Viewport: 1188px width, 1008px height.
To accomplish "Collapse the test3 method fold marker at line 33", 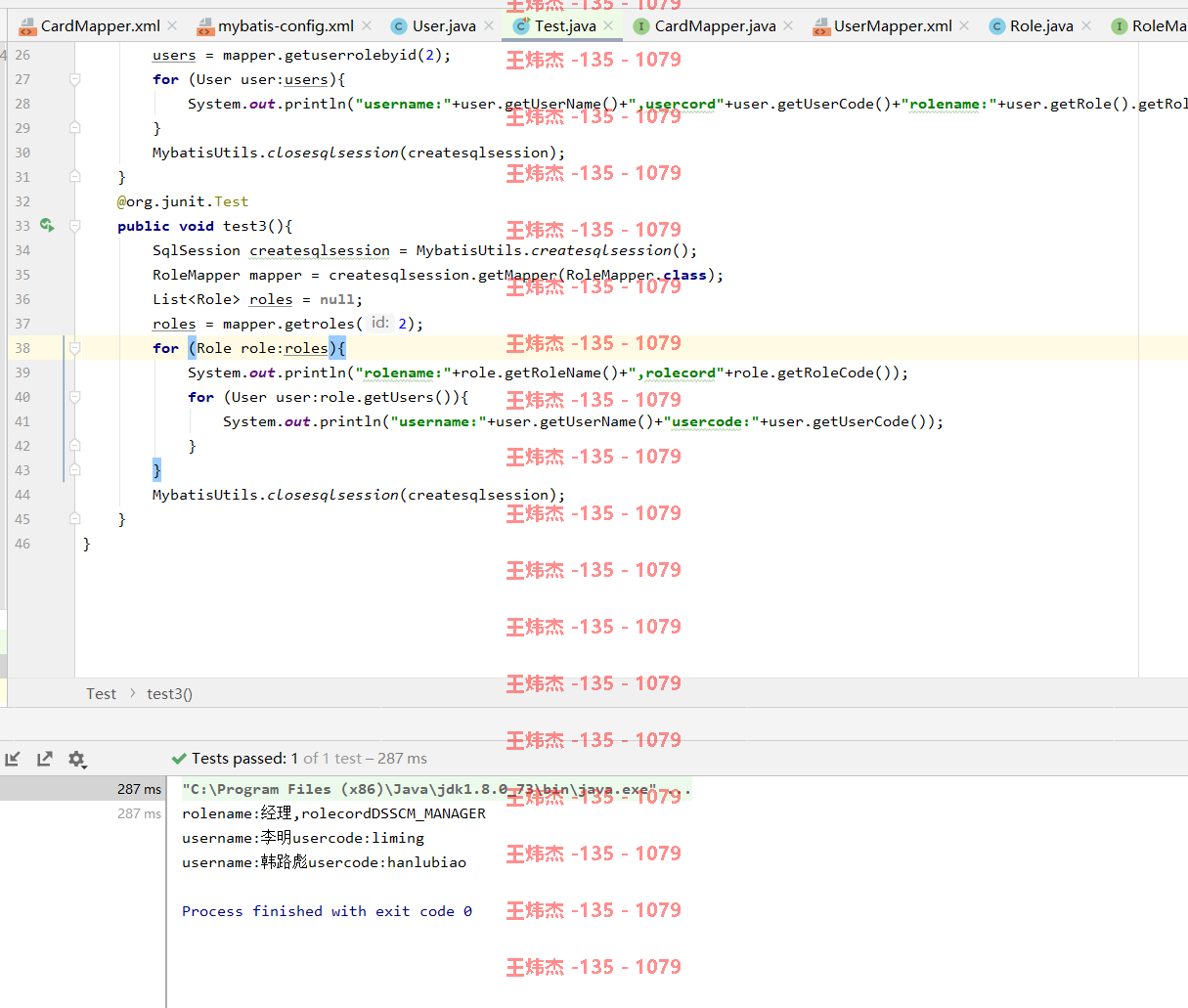I will pyautogui.click(x=75, y=226).
